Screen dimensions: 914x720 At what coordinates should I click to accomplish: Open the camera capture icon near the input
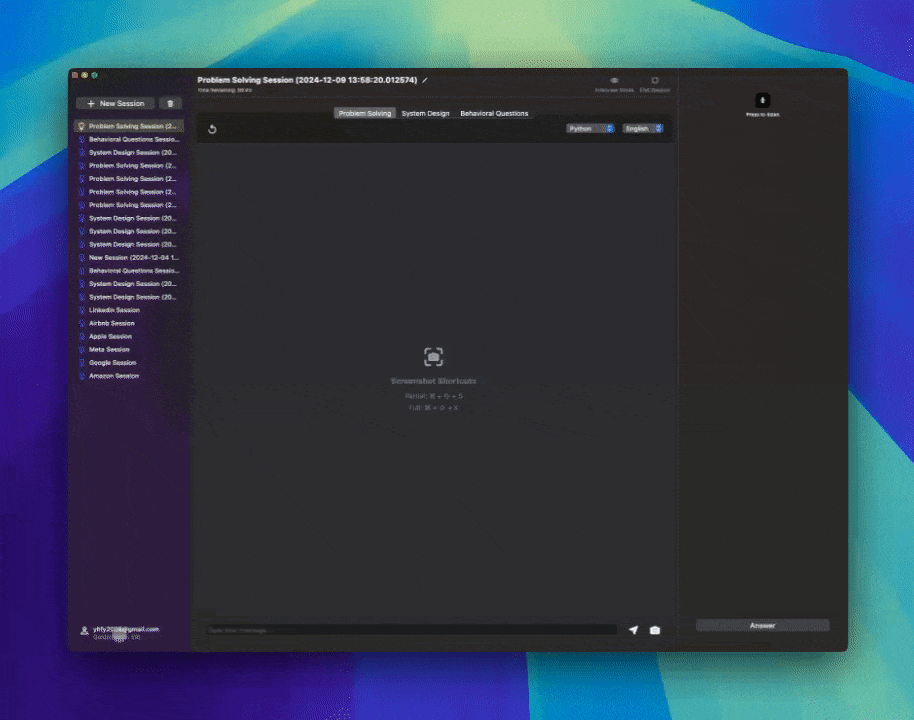[655, 630]
